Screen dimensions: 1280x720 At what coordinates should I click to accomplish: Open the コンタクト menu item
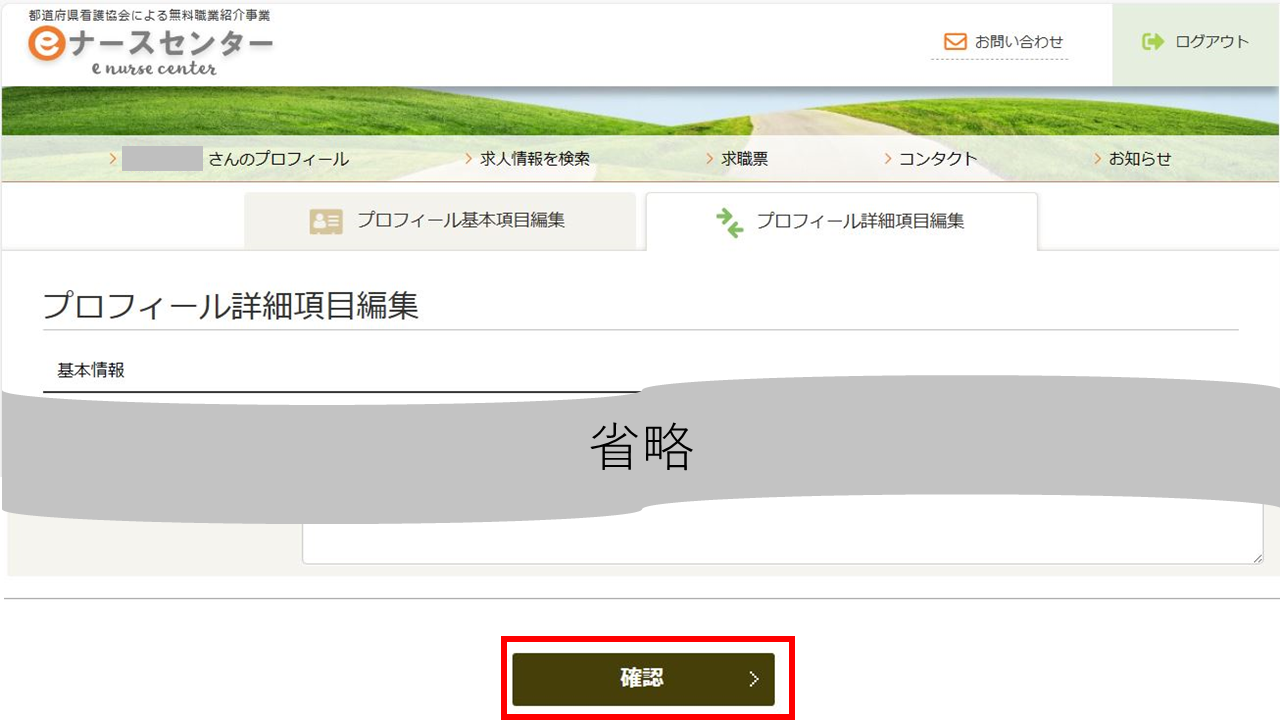coord(931,159)
